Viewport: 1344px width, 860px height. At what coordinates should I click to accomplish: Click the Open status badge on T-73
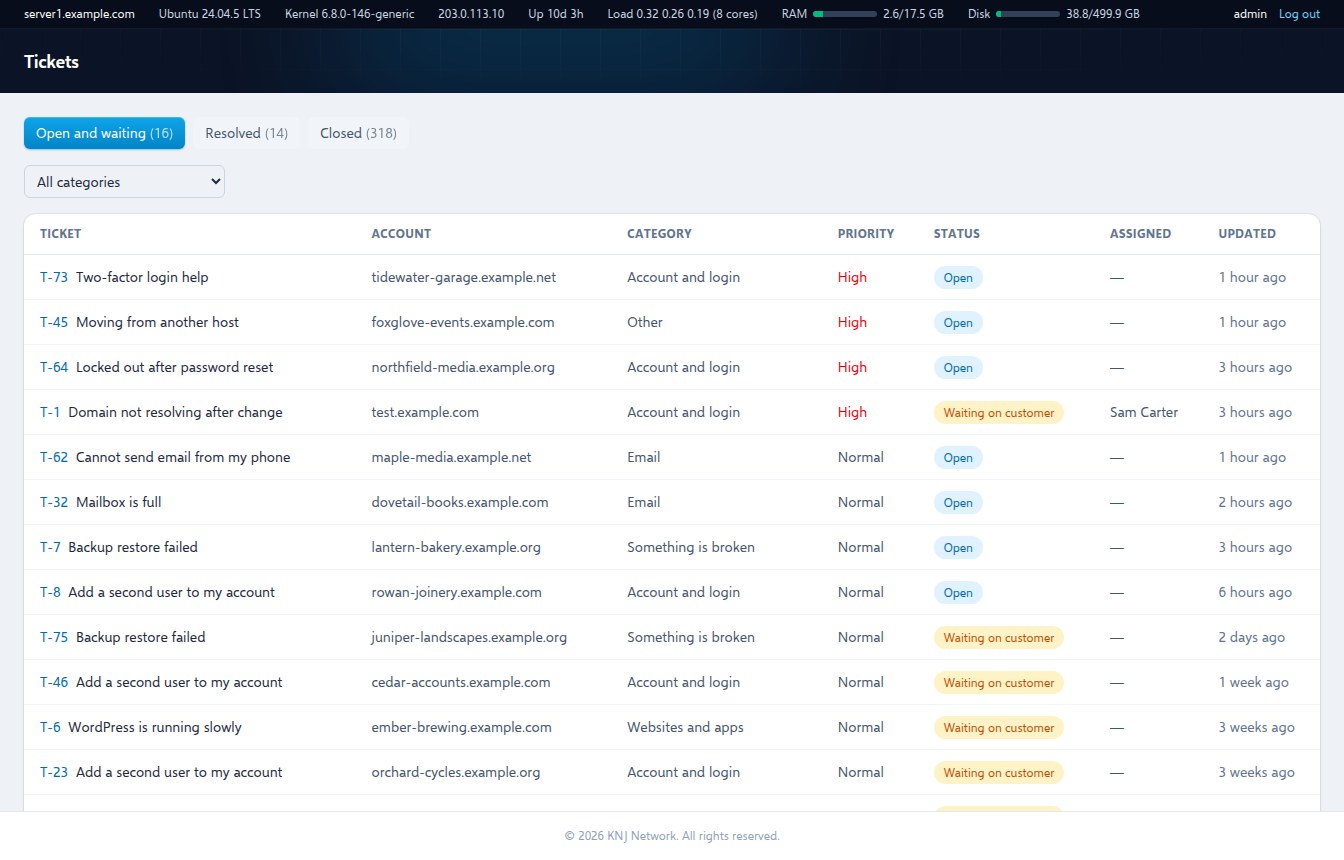(x=958, y=277)
